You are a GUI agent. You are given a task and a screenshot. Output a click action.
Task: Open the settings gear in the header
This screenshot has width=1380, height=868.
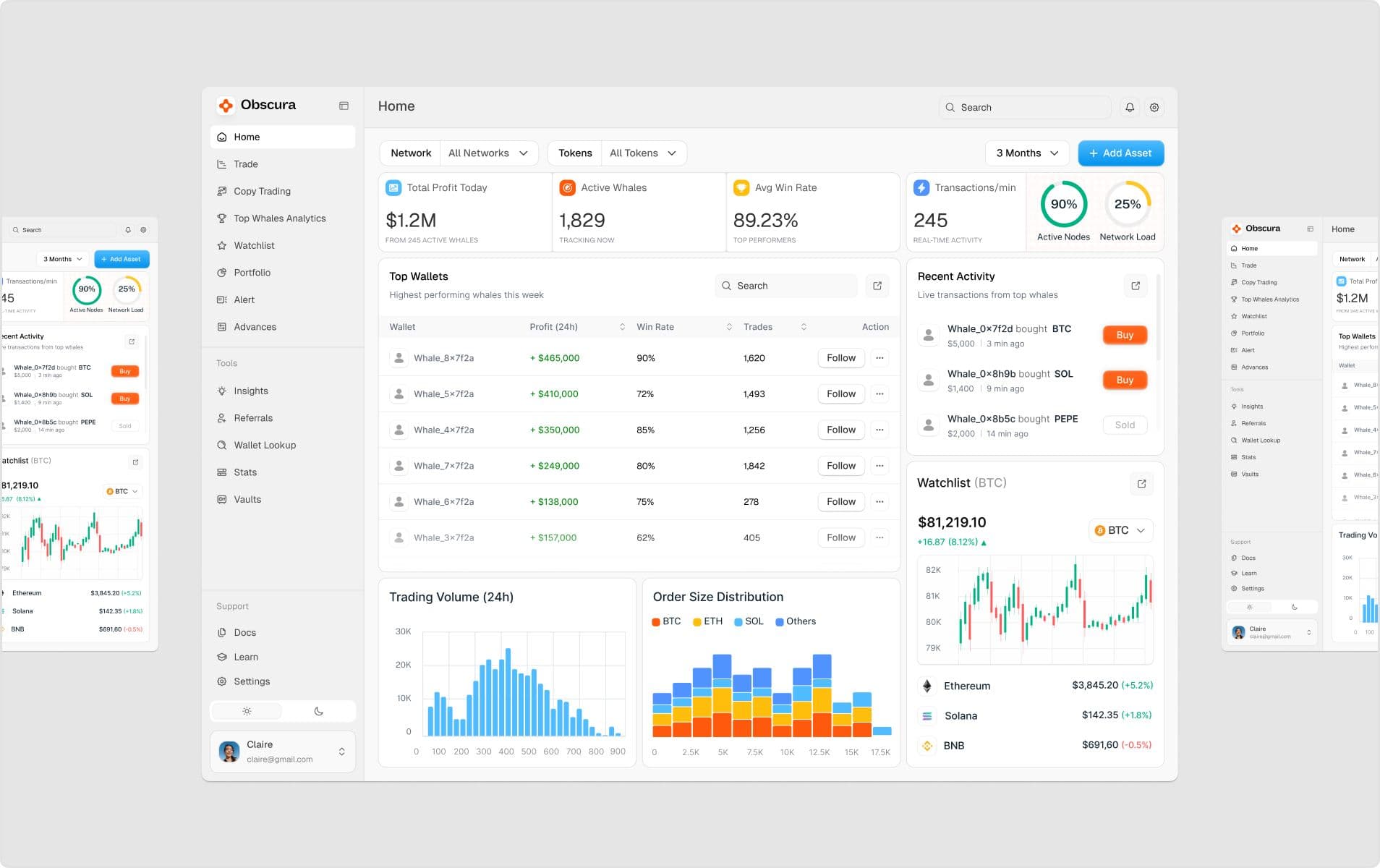point(1154,107)
